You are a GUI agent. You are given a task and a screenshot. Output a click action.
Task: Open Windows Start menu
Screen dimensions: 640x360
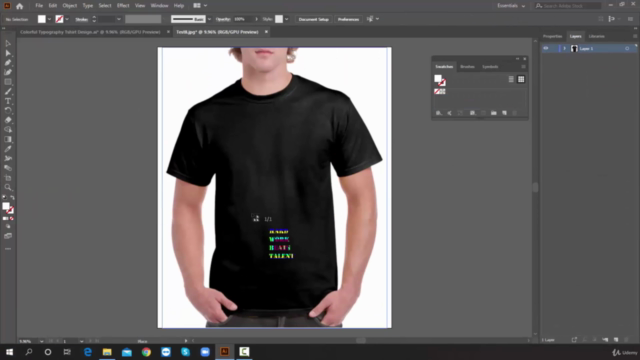9,352
